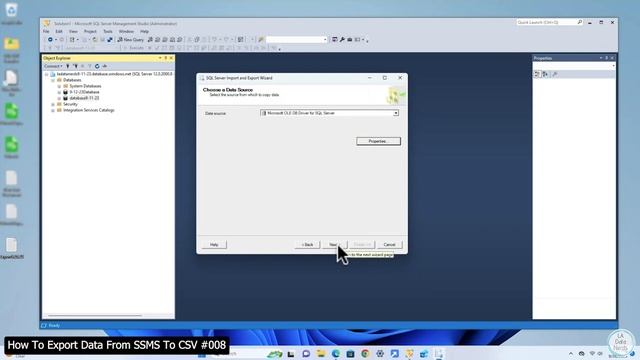Image resolution: width=640 pixels, height=360 pixels.
Task: Select the System Databases tree label
Action: [85, 87]
